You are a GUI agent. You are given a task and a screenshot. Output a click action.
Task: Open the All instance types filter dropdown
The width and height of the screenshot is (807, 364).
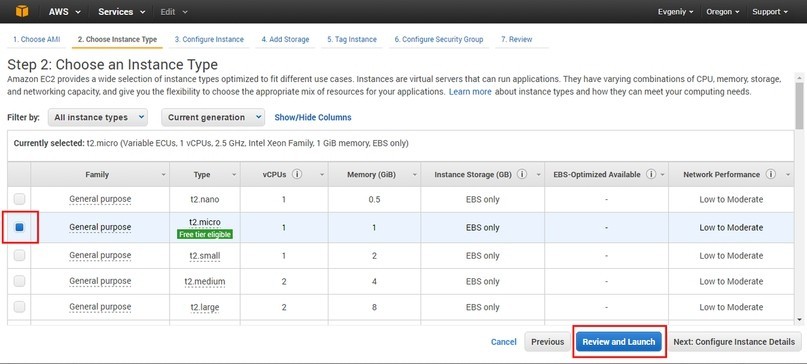pyautogui.click(x=98, y=117)
